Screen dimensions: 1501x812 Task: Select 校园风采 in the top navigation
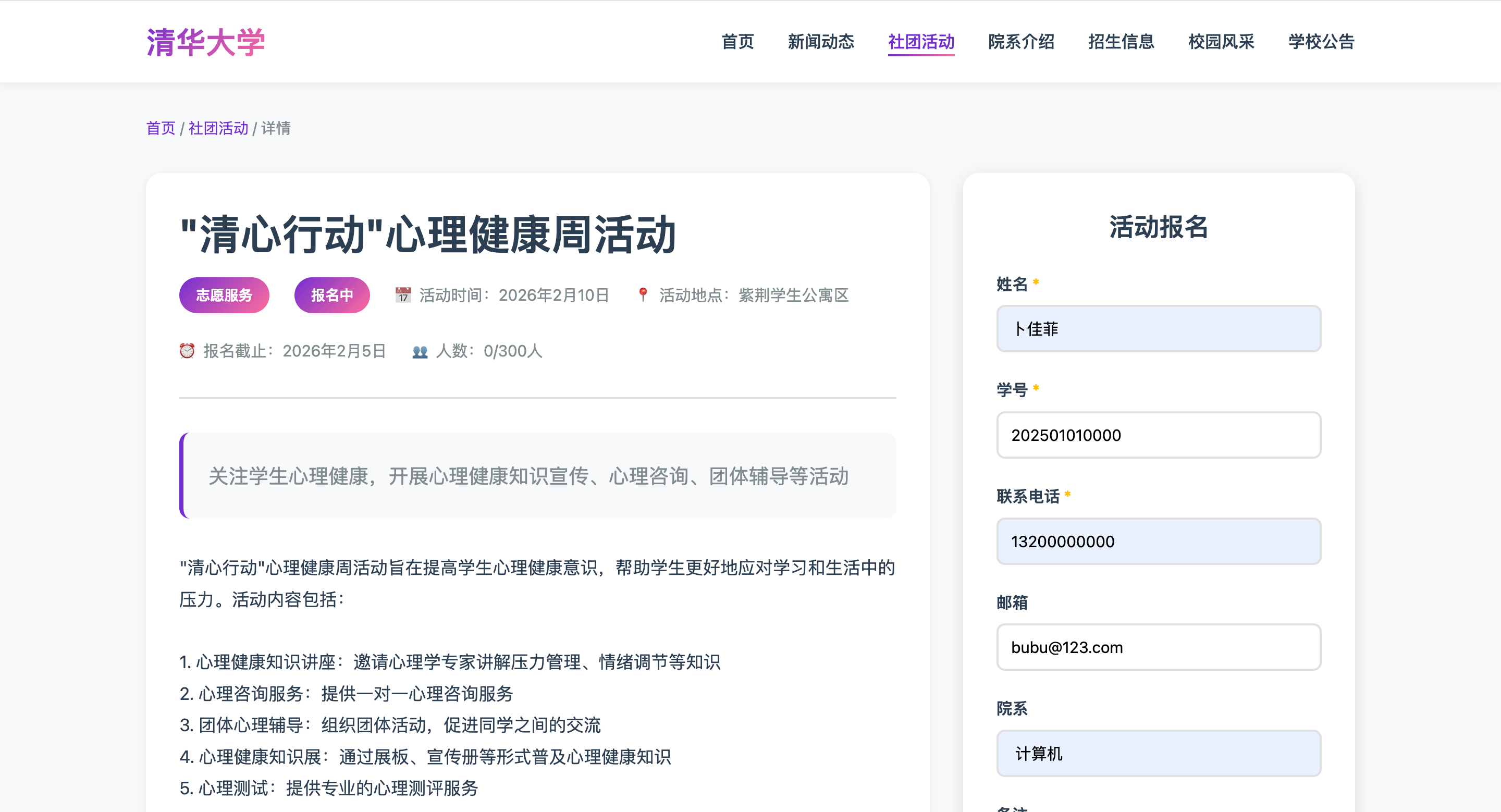[1221, 42]
